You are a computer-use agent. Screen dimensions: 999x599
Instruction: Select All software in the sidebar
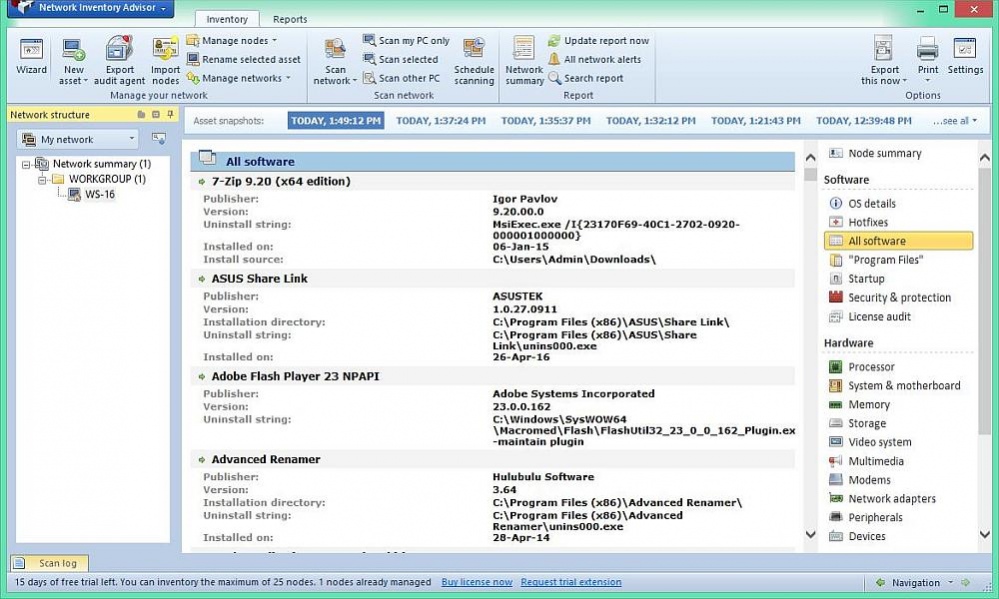[898, 241]
